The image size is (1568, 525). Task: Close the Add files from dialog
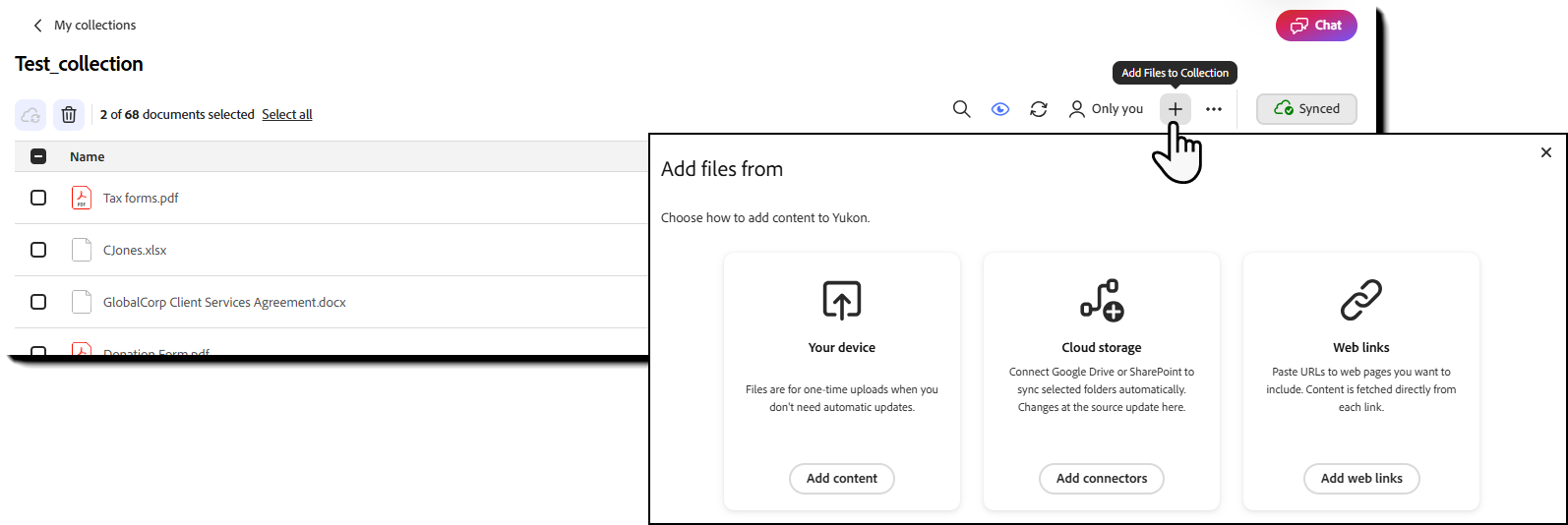1546,152
